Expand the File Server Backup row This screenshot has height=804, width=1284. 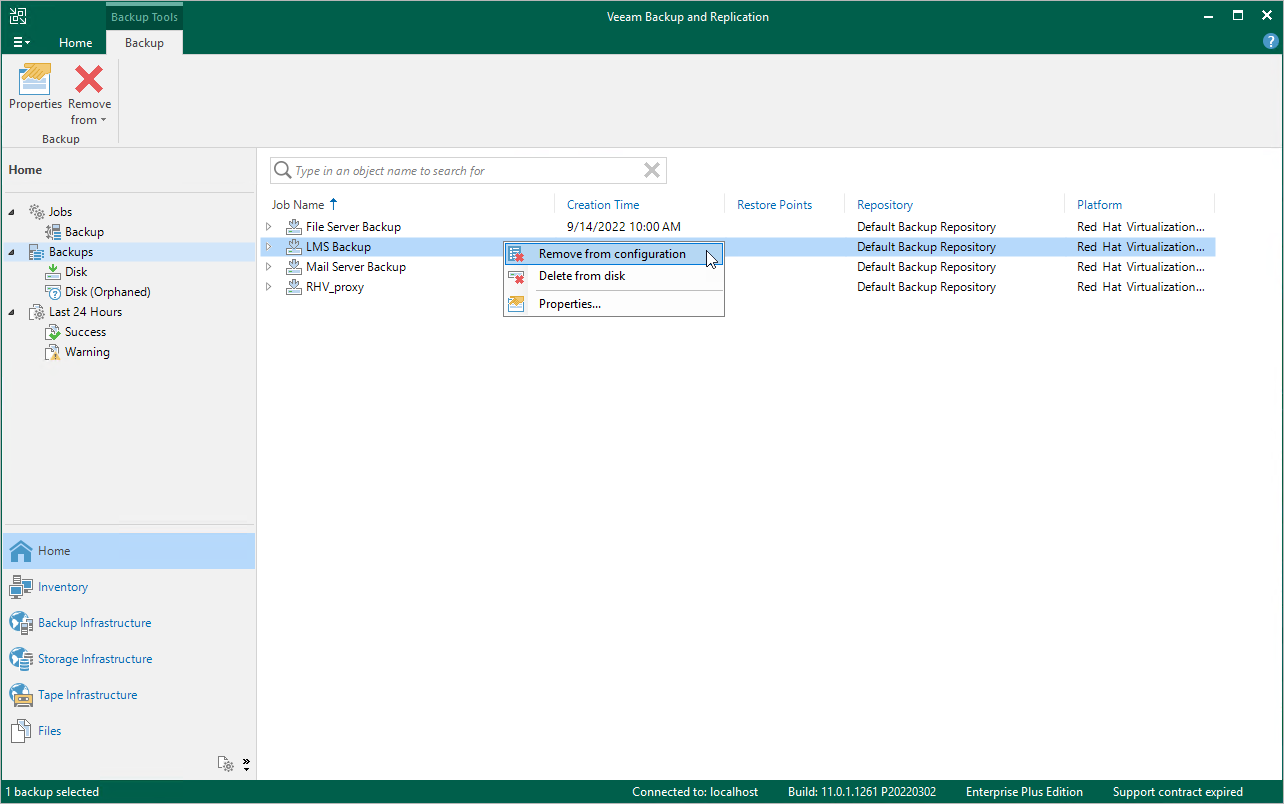pyautogui.click(x=268, y=227)
